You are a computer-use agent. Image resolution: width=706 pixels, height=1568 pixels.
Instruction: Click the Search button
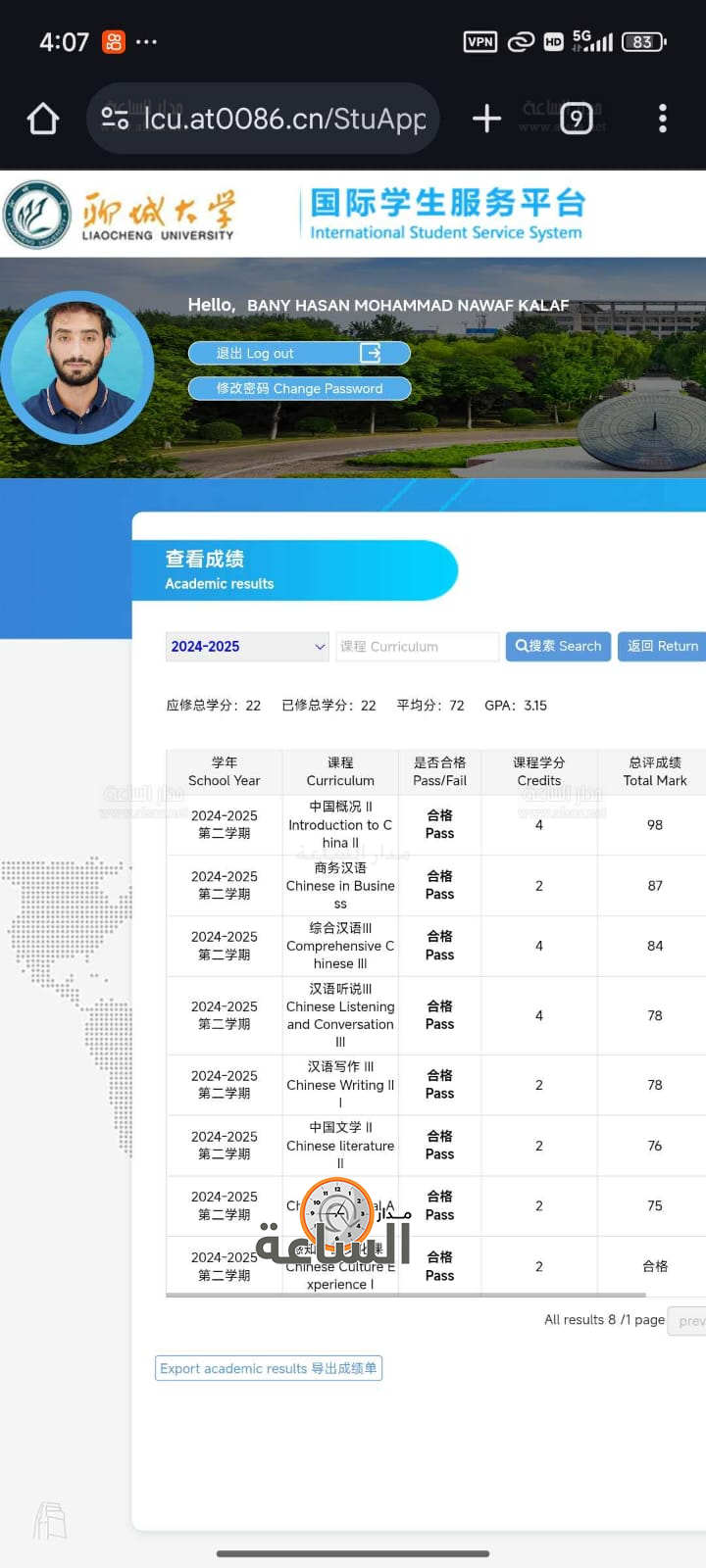(x=558, y=647)
